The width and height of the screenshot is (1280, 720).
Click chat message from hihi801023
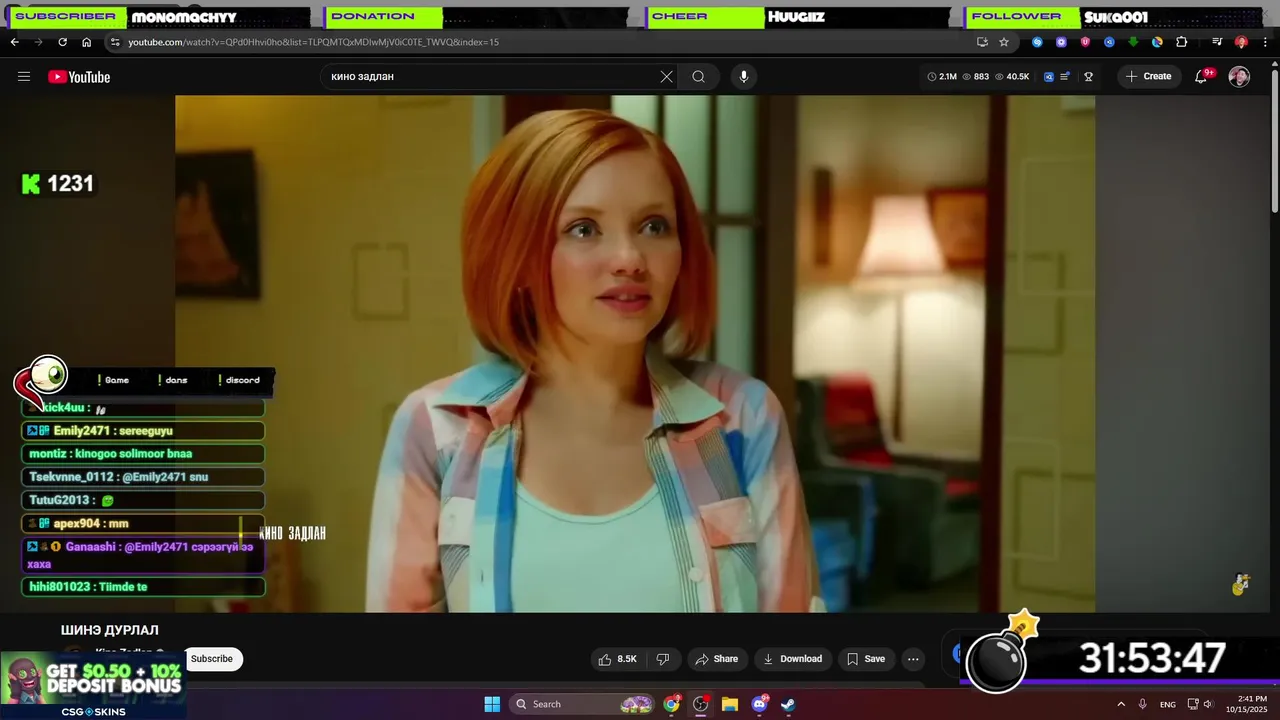[142, 587]
